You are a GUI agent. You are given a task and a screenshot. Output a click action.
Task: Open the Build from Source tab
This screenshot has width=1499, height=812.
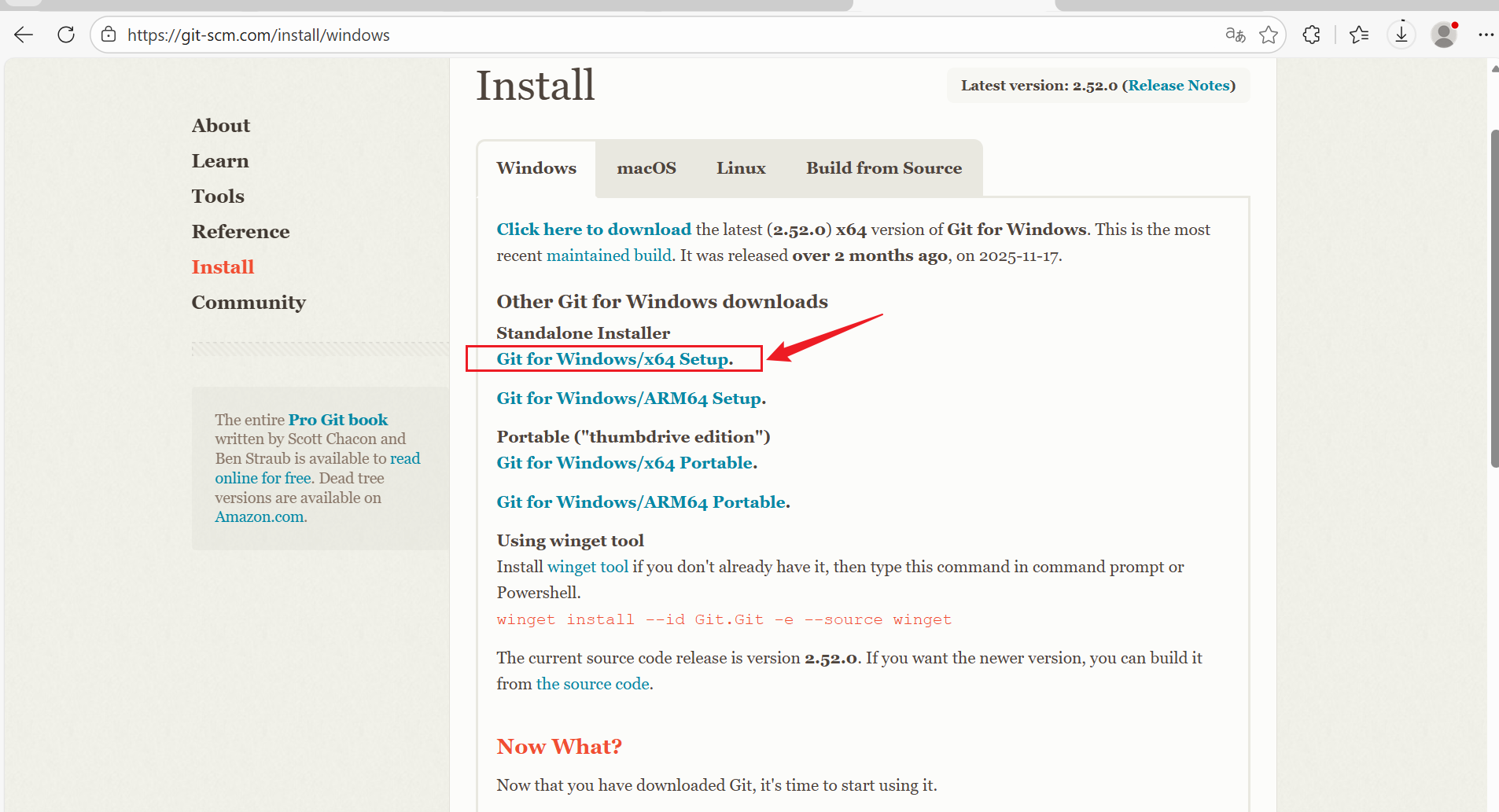(x=884, y=168)
